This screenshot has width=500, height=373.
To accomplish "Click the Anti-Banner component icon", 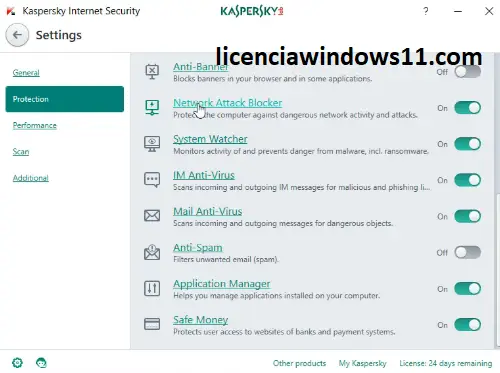I will [152, 72].
